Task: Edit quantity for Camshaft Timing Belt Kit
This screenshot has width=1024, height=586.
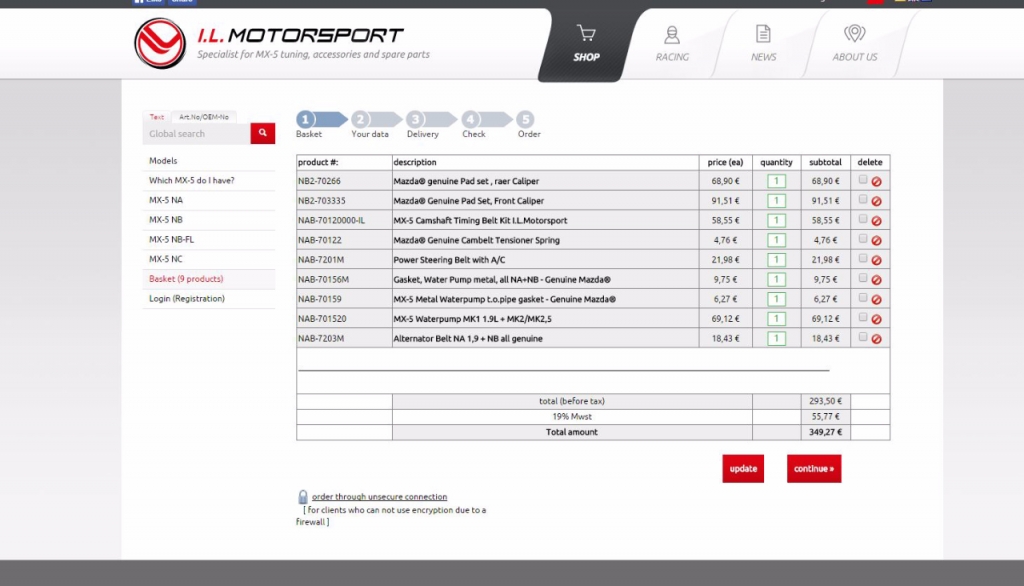Action: (776, 220)
